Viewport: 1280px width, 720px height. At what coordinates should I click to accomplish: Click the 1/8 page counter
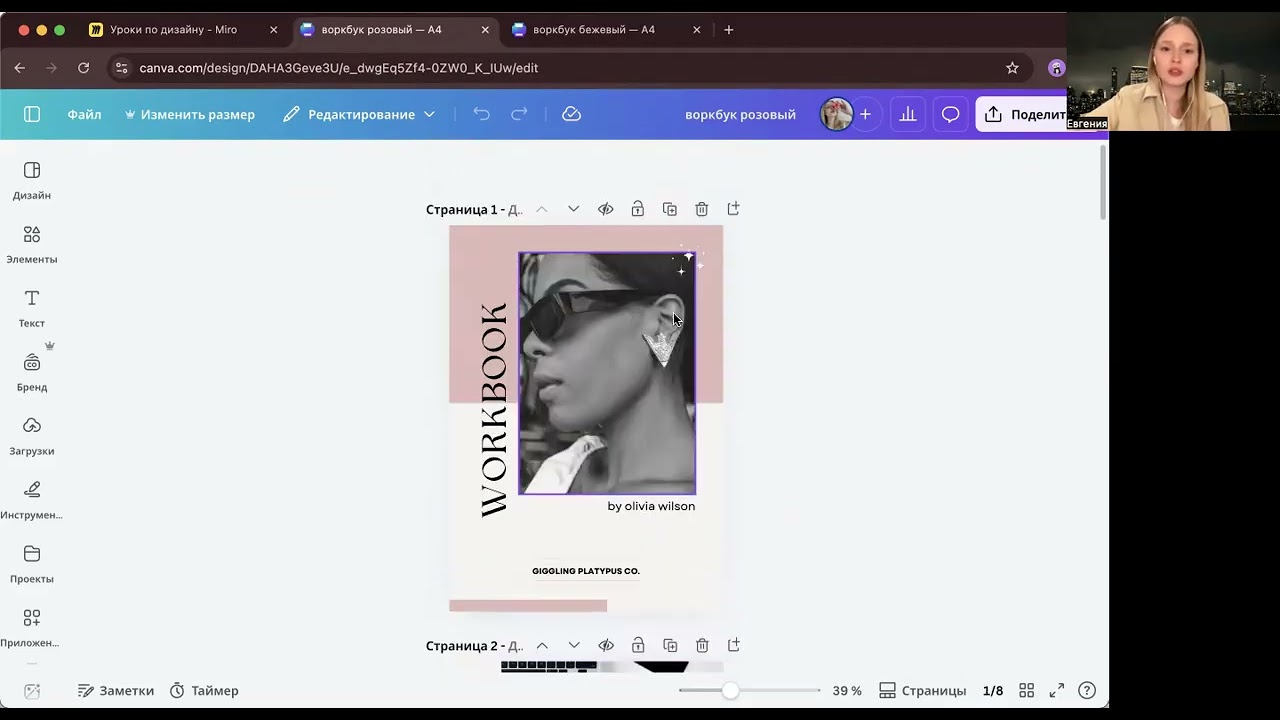993,691
